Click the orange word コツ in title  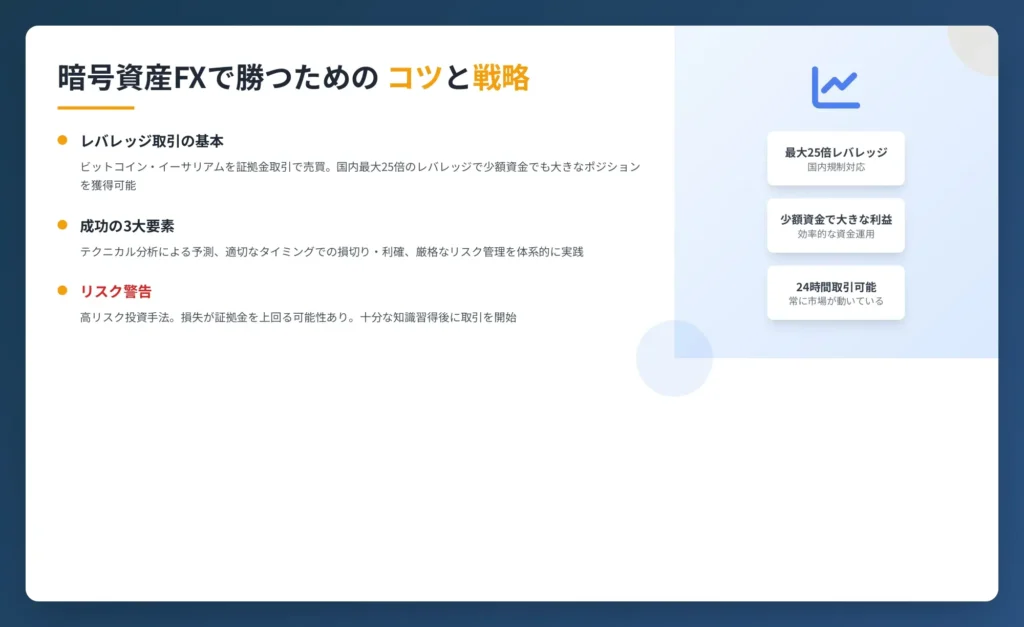[x=414, y=77]
